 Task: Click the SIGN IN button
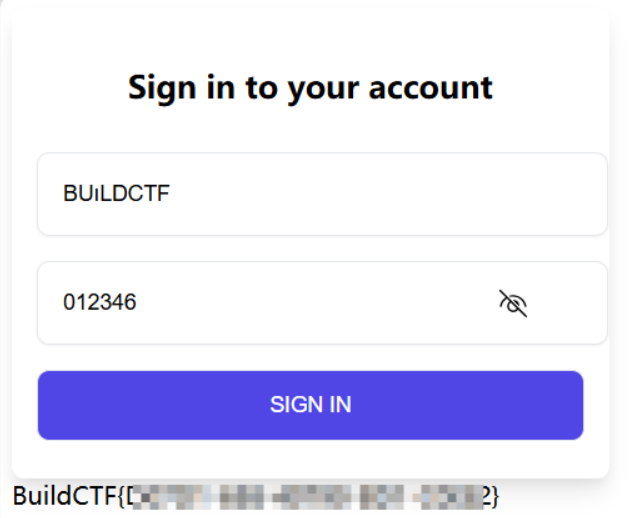[310, 405]
